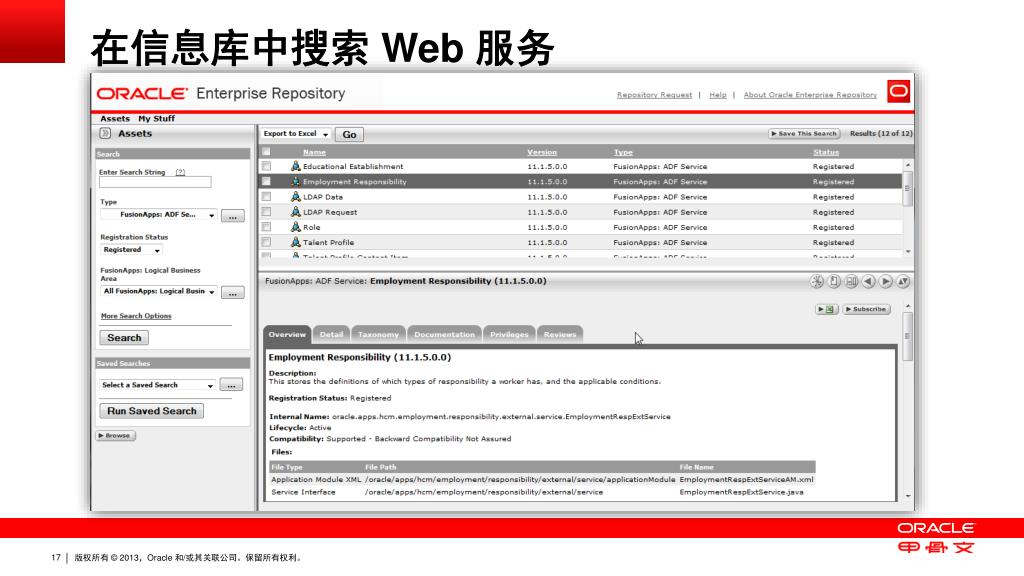Open the Repository Request link
Viewport: 1024px width, 576px height.
point(654,95)
